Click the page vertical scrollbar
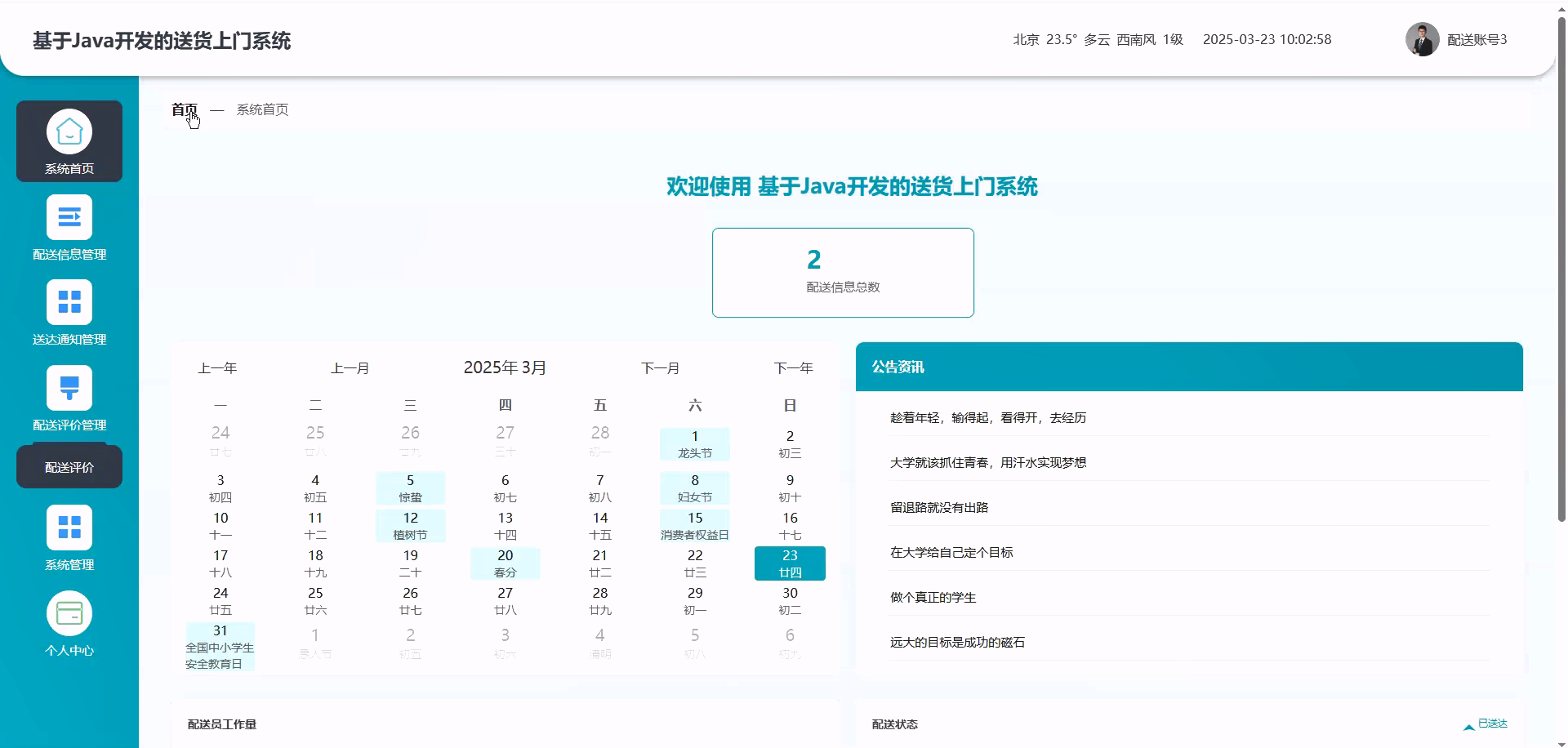1568x748 pixels. [1561, 269]
